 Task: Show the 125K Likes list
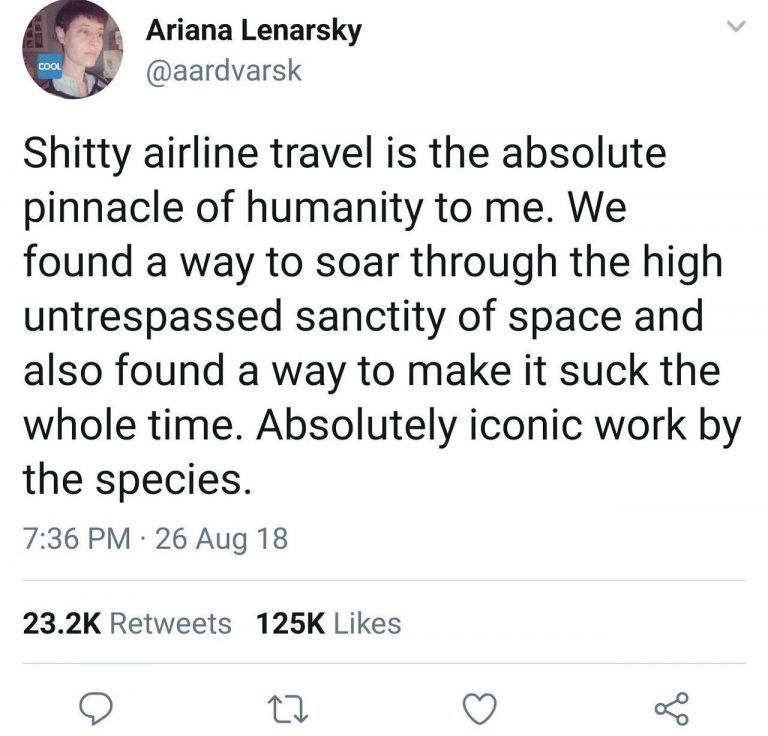329,624
